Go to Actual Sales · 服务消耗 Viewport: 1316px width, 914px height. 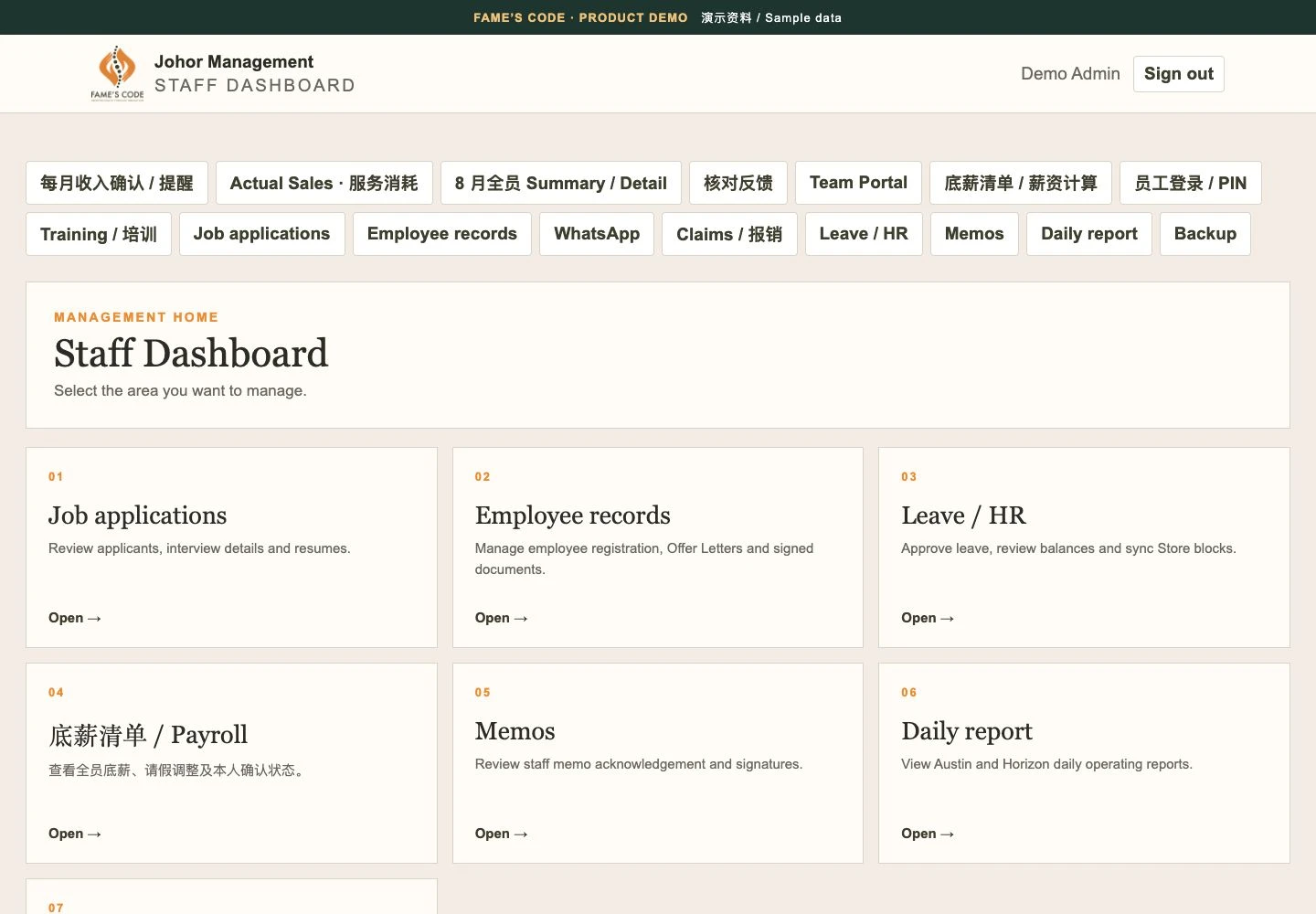click(x=324, y=183)
